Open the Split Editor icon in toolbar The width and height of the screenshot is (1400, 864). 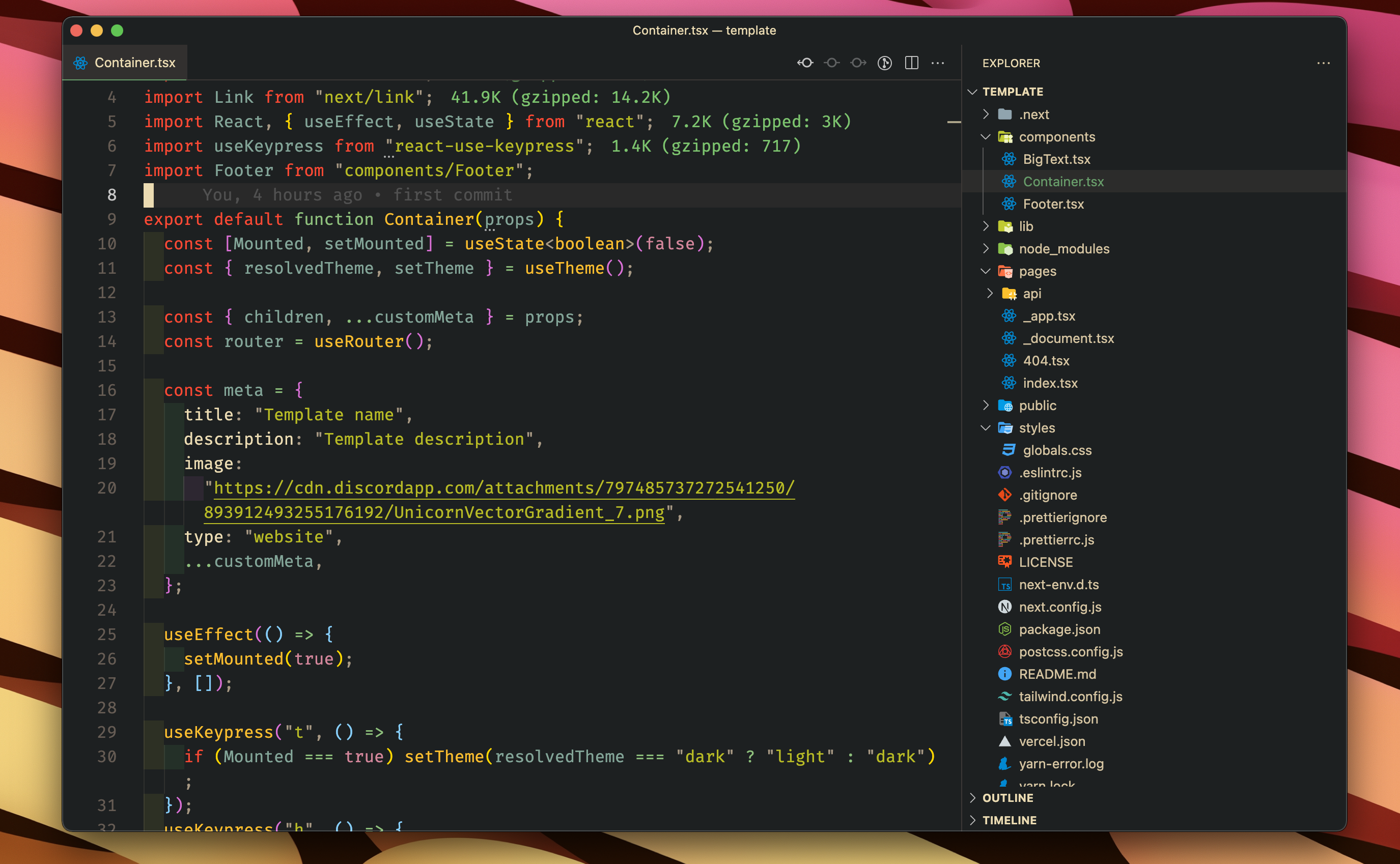point(911,63)
